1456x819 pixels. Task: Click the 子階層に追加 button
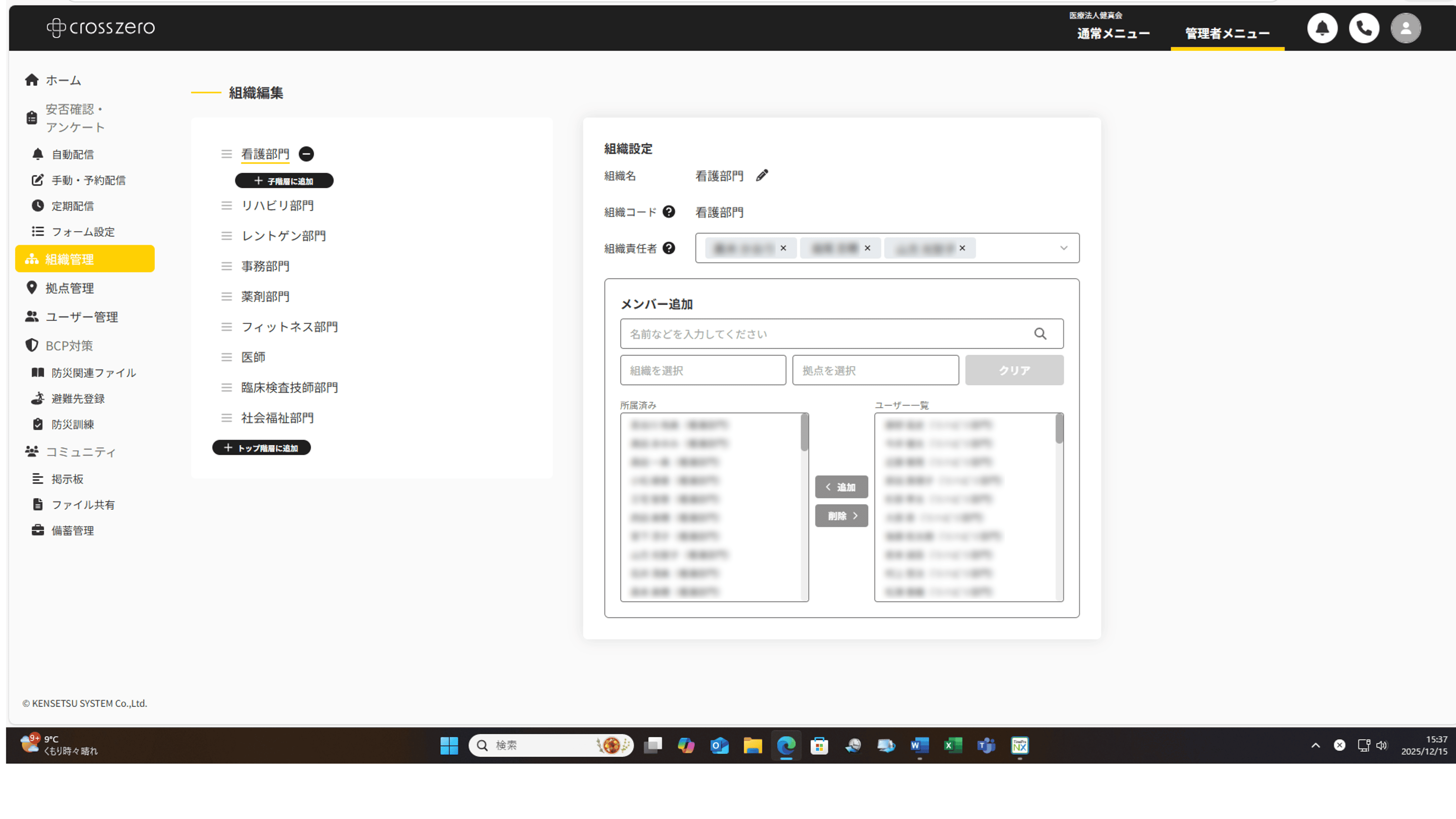pyautogui.click(x=284, y=181)
